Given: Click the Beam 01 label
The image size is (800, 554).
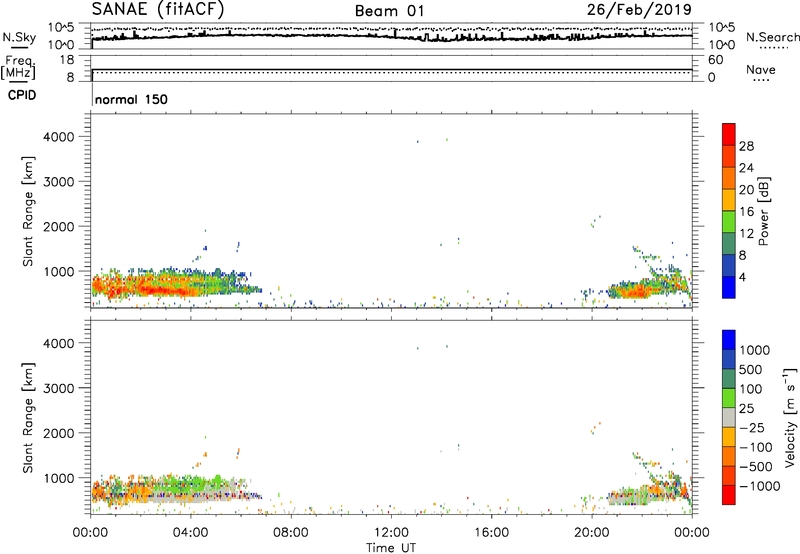Looking at the screenshot, I should [x=390, y=11].
